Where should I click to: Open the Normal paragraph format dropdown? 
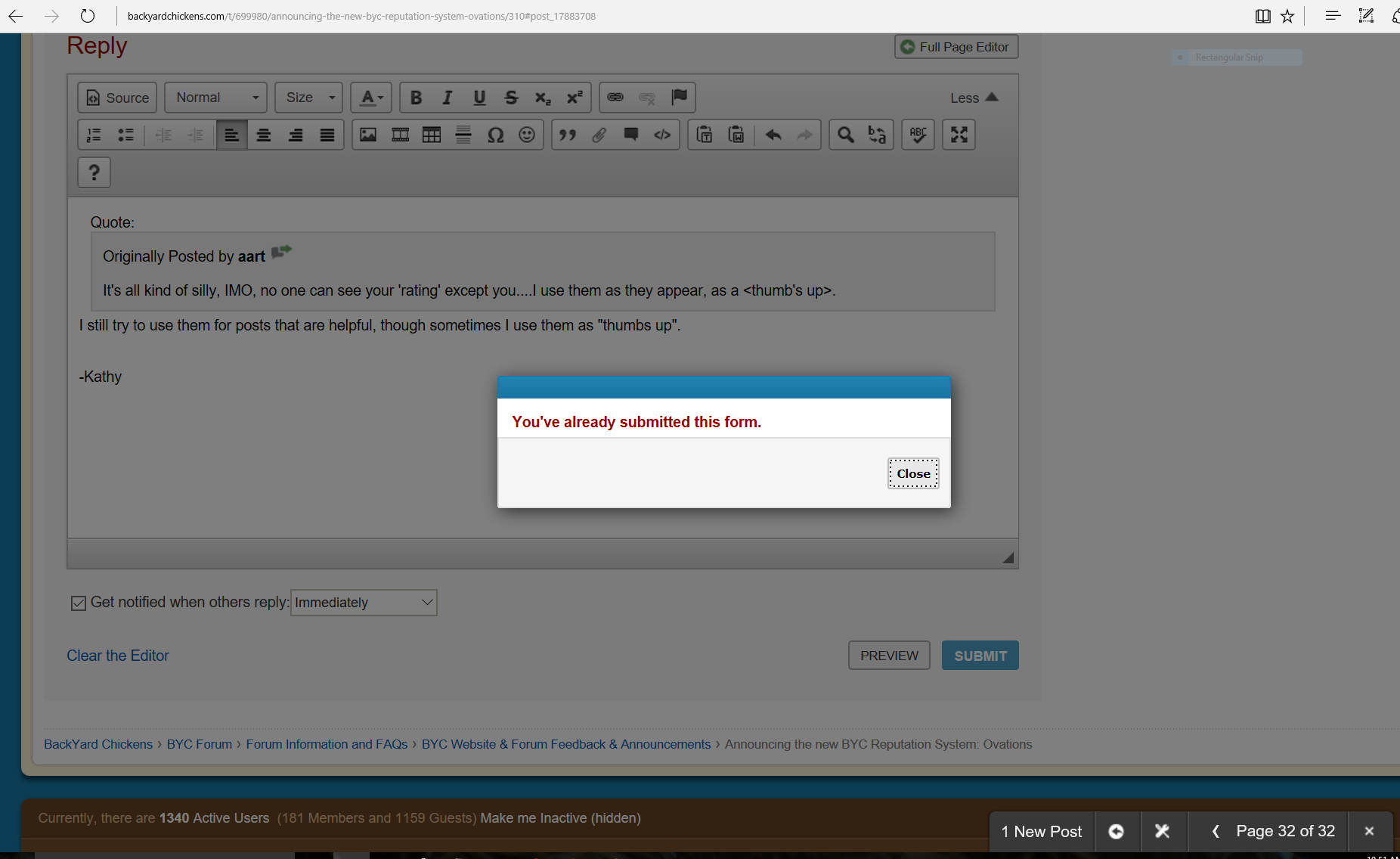(x=216, y=98)
